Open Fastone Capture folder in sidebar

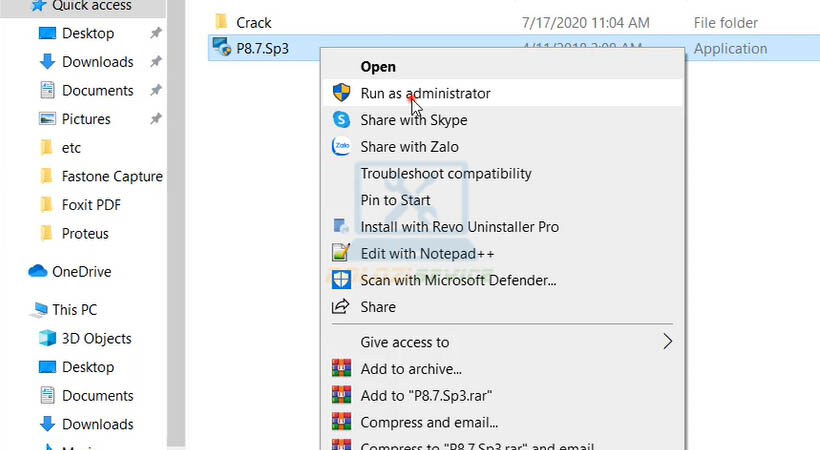(x=111, y=176)
